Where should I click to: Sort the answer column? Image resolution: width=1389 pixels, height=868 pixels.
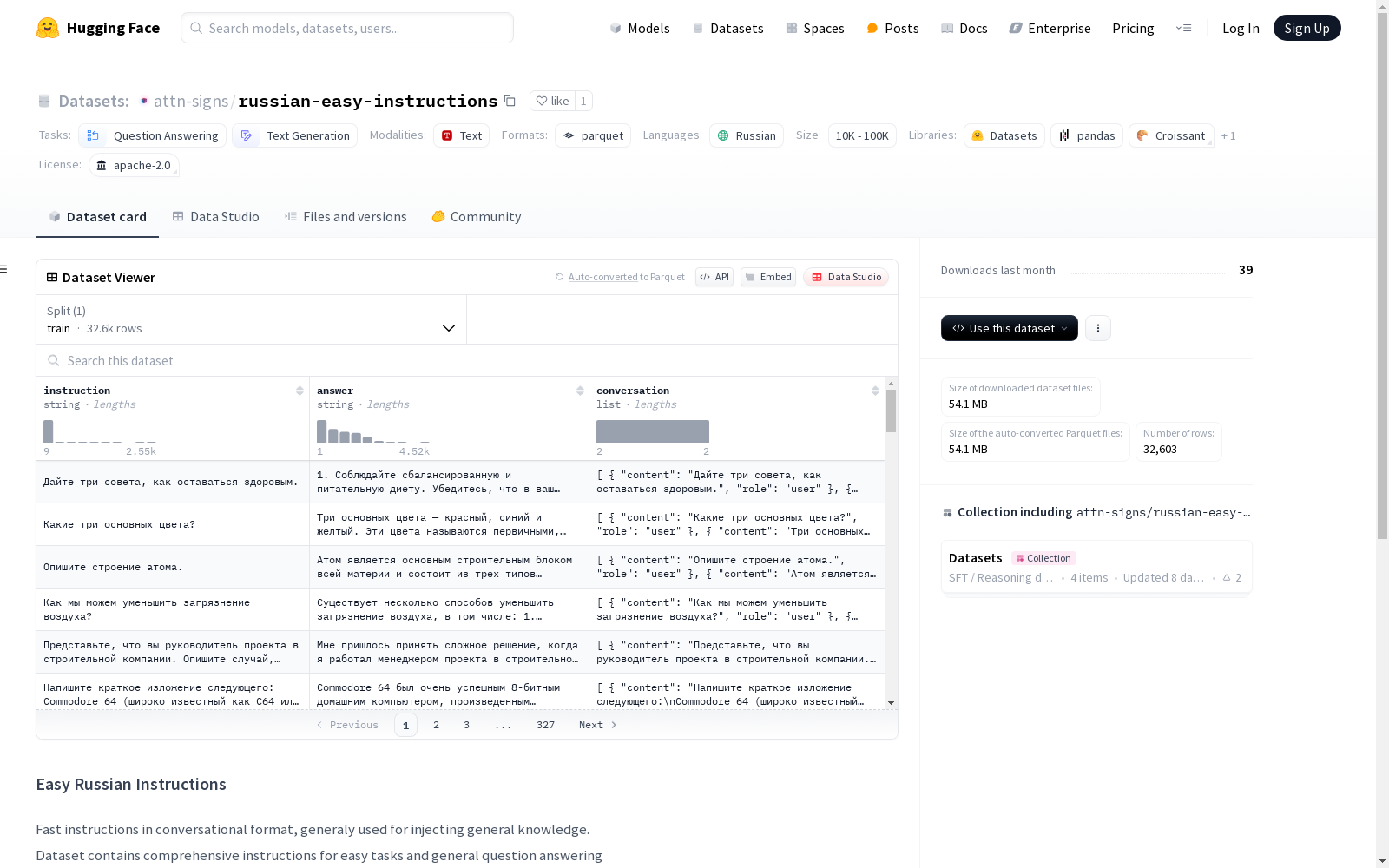(x=580, y=391)
